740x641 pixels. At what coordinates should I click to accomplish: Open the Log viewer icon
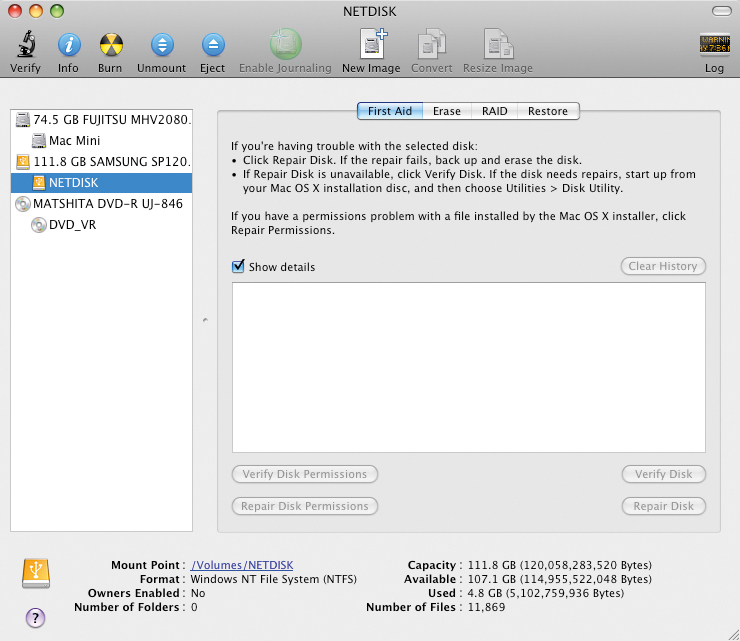(714, 45)
